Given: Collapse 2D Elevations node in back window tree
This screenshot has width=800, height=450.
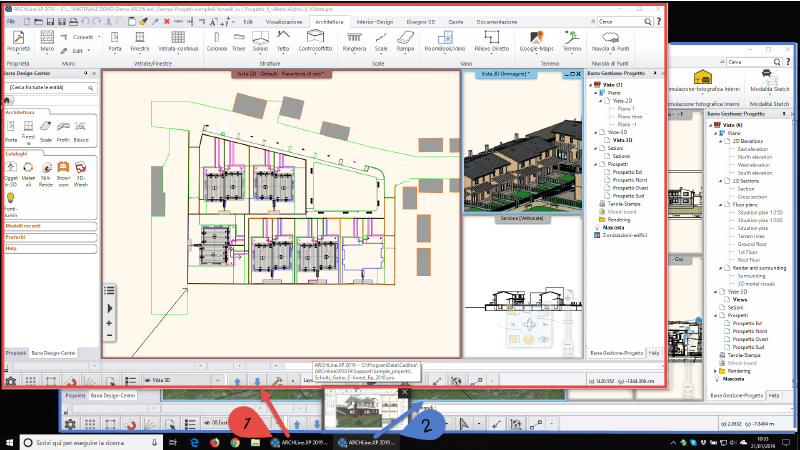Looking at the screenshot, I should tap(720, 141).
